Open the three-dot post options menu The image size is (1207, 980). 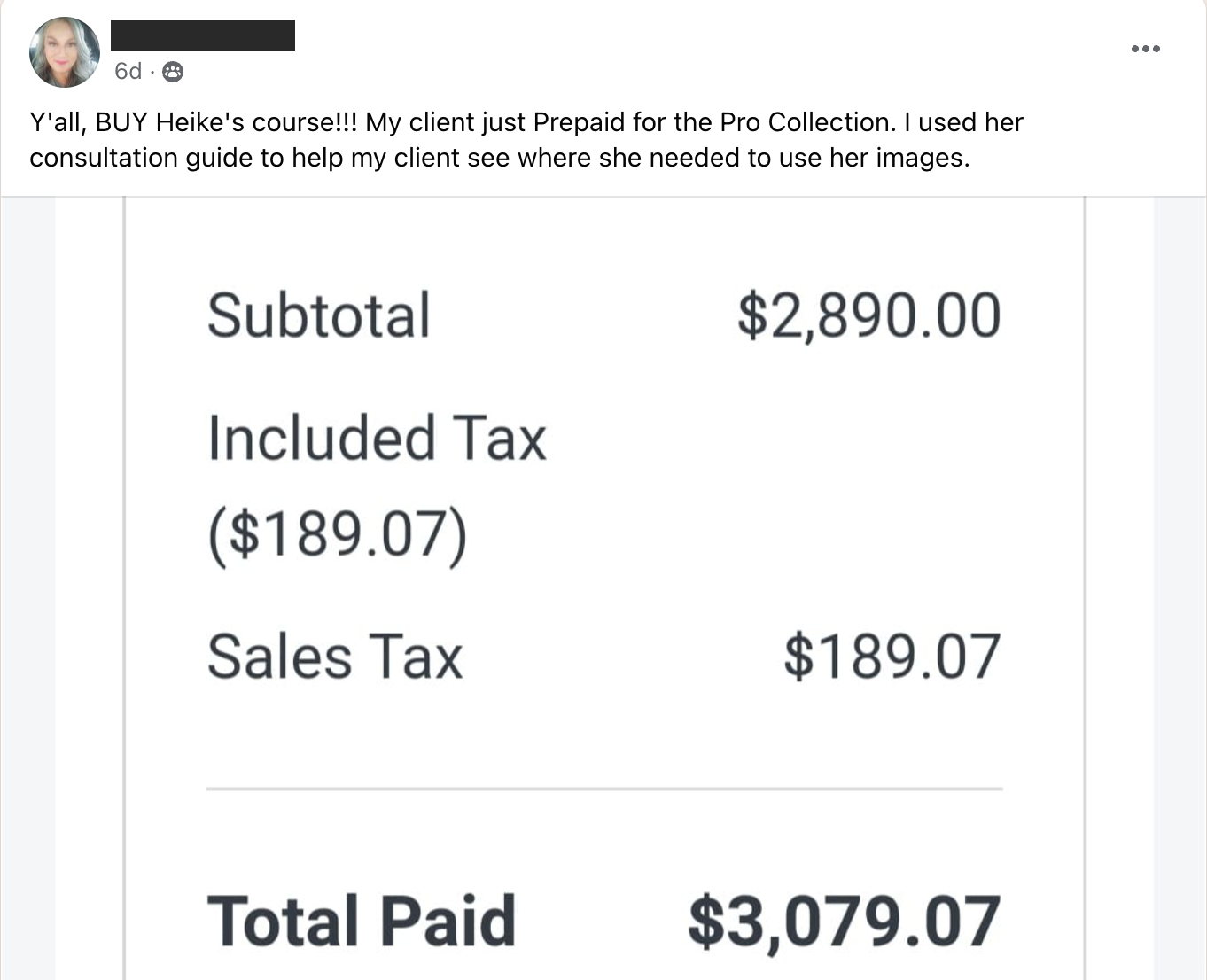pyautogui.click(x=1145, y=49)
